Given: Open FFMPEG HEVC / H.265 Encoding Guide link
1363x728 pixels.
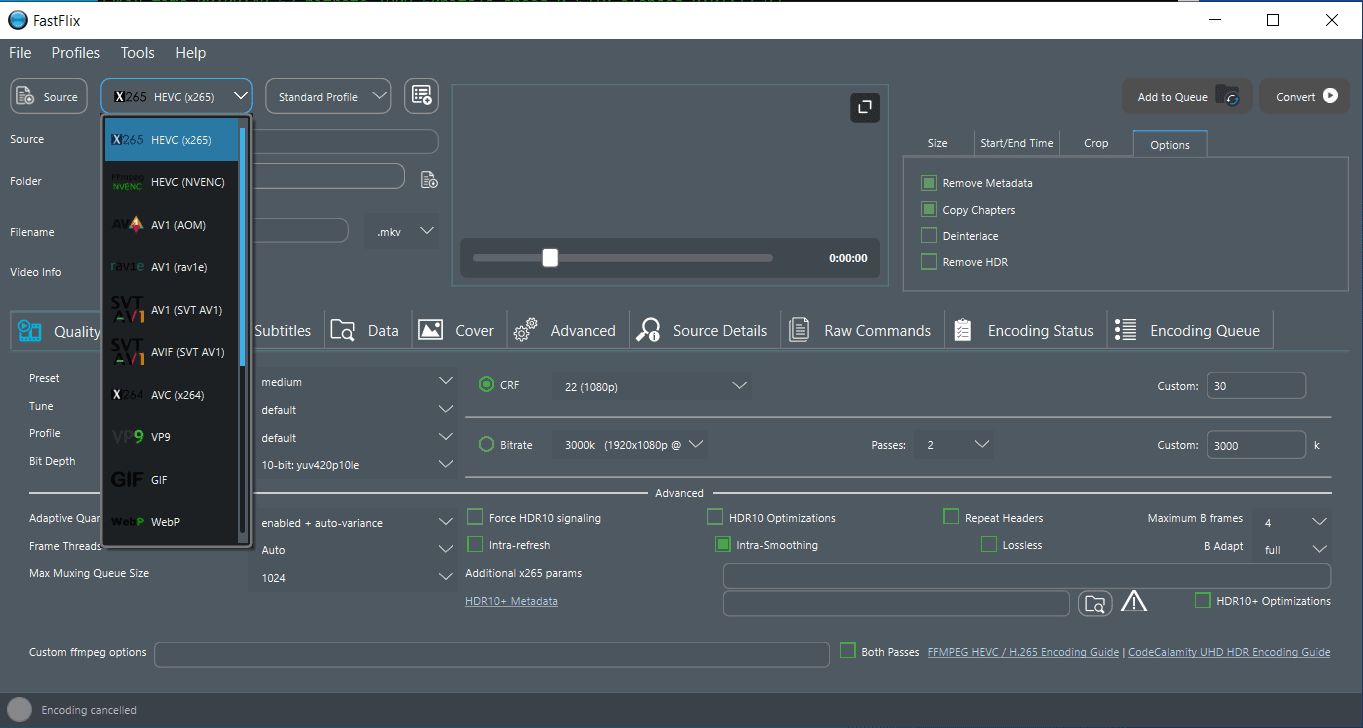Looking at the screenshot, I should (x=1022, y=652).
